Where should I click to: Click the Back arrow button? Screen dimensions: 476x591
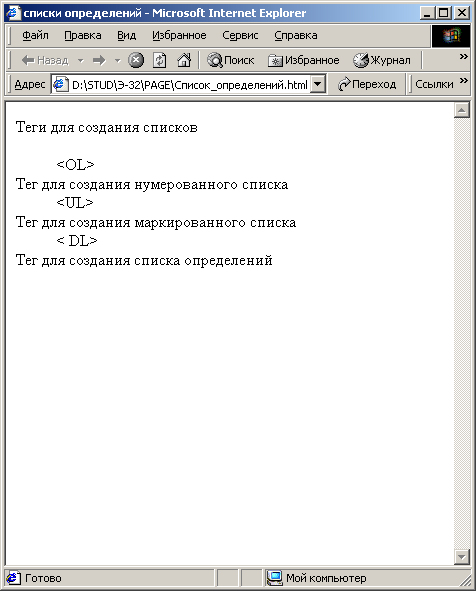point(44,60)
